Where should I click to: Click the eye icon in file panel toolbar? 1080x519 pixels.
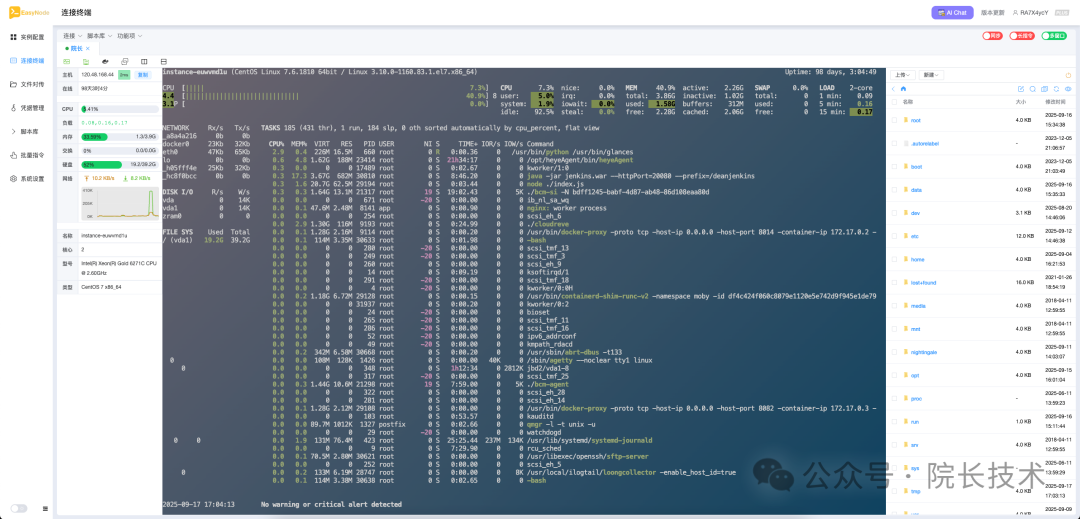[1069, 89]
